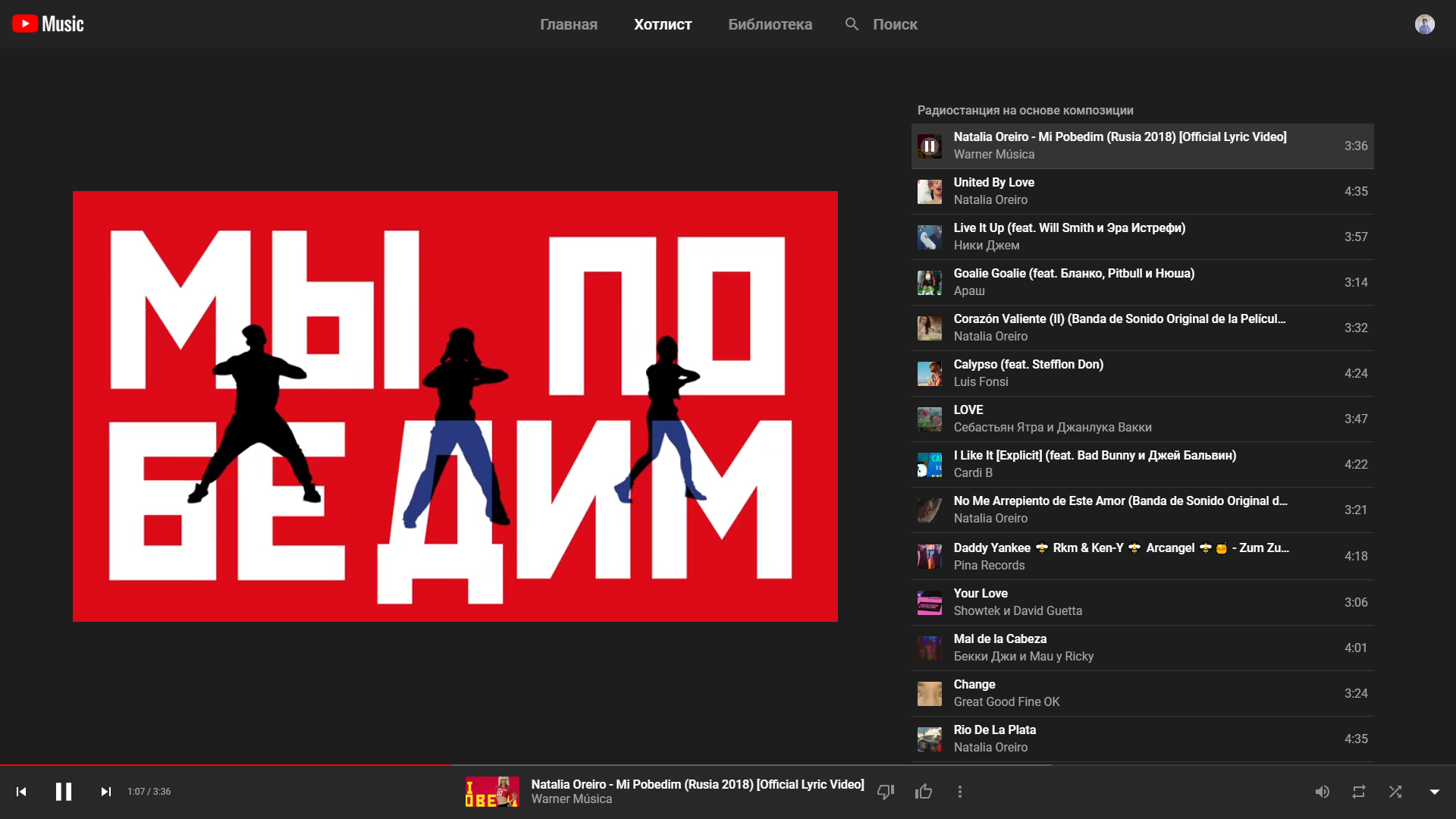Skip to the next track

[x=106, y=792]
